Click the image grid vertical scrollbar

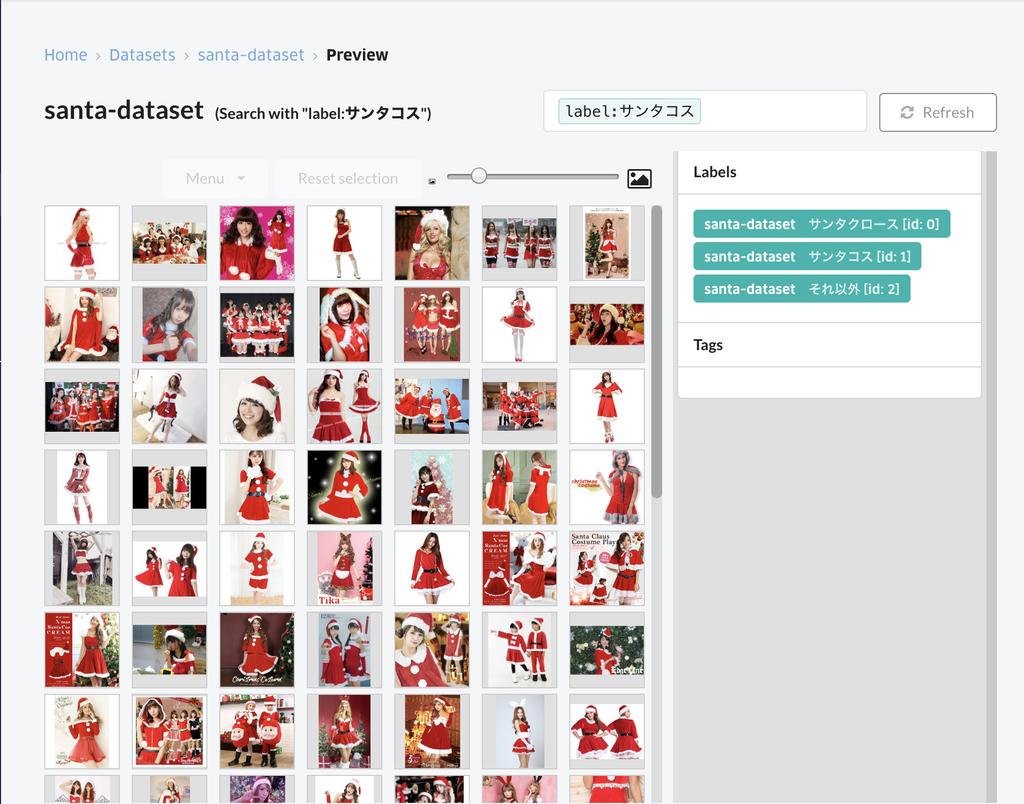656,351
